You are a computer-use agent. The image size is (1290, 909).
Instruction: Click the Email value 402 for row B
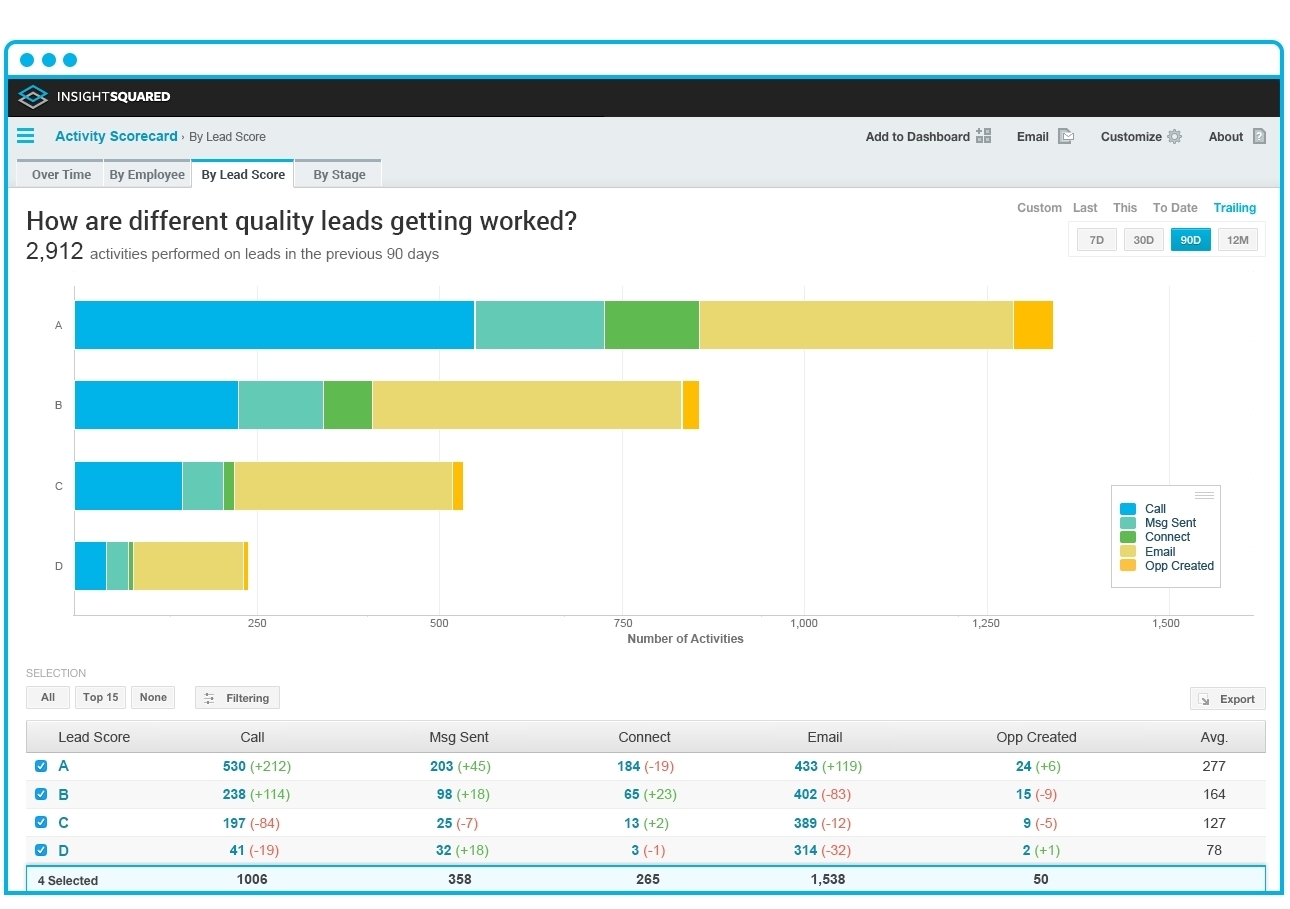point(805,794)
